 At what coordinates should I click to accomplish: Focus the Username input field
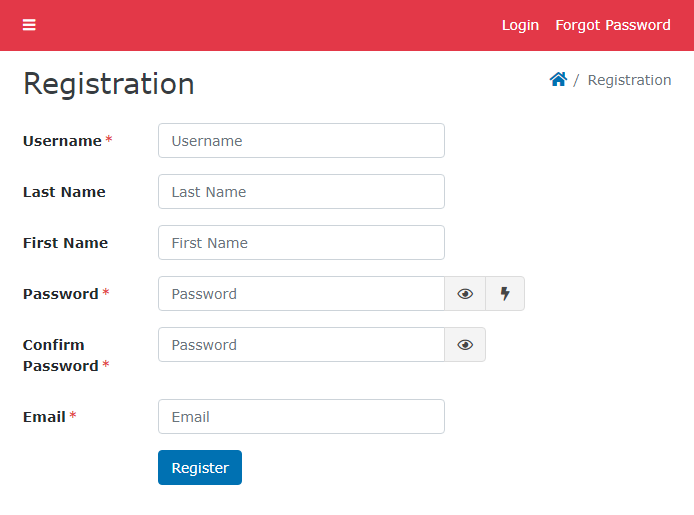point(301,141)
